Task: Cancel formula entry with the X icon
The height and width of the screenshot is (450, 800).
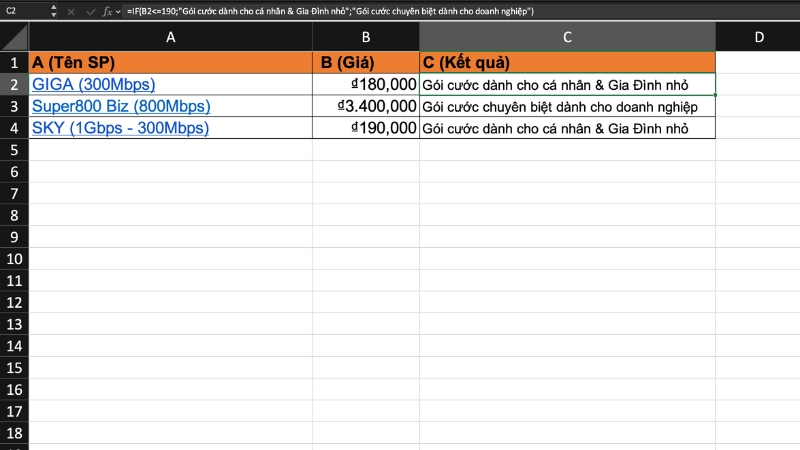Action: pos(71,11)
